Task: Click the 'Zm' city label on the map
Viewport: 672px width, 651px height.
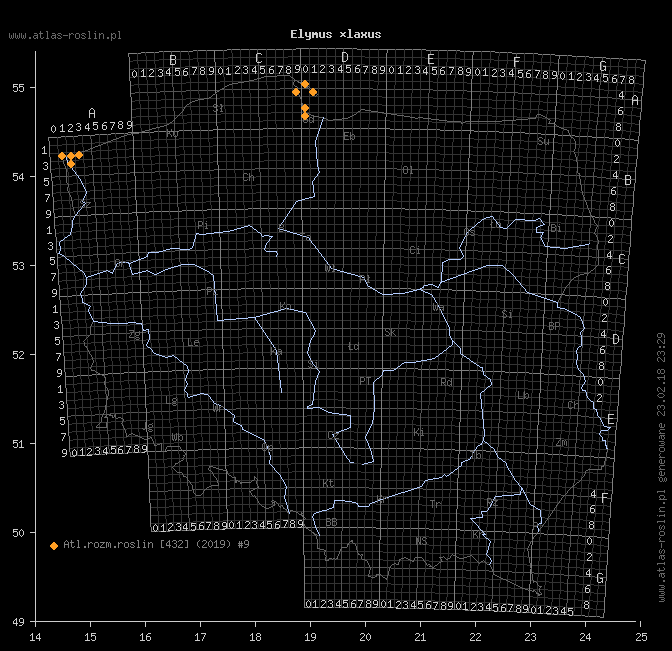Action: pos(562,442)
